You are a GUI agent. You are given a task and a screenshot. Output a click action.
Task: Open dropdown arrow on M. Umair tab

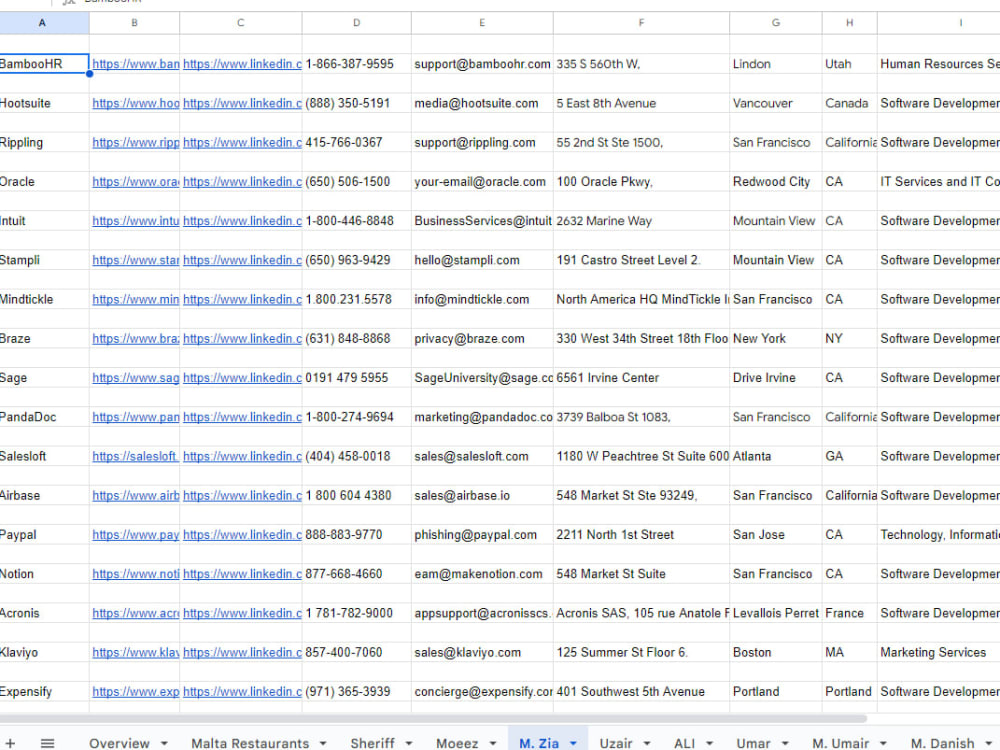tap(883, 743)
